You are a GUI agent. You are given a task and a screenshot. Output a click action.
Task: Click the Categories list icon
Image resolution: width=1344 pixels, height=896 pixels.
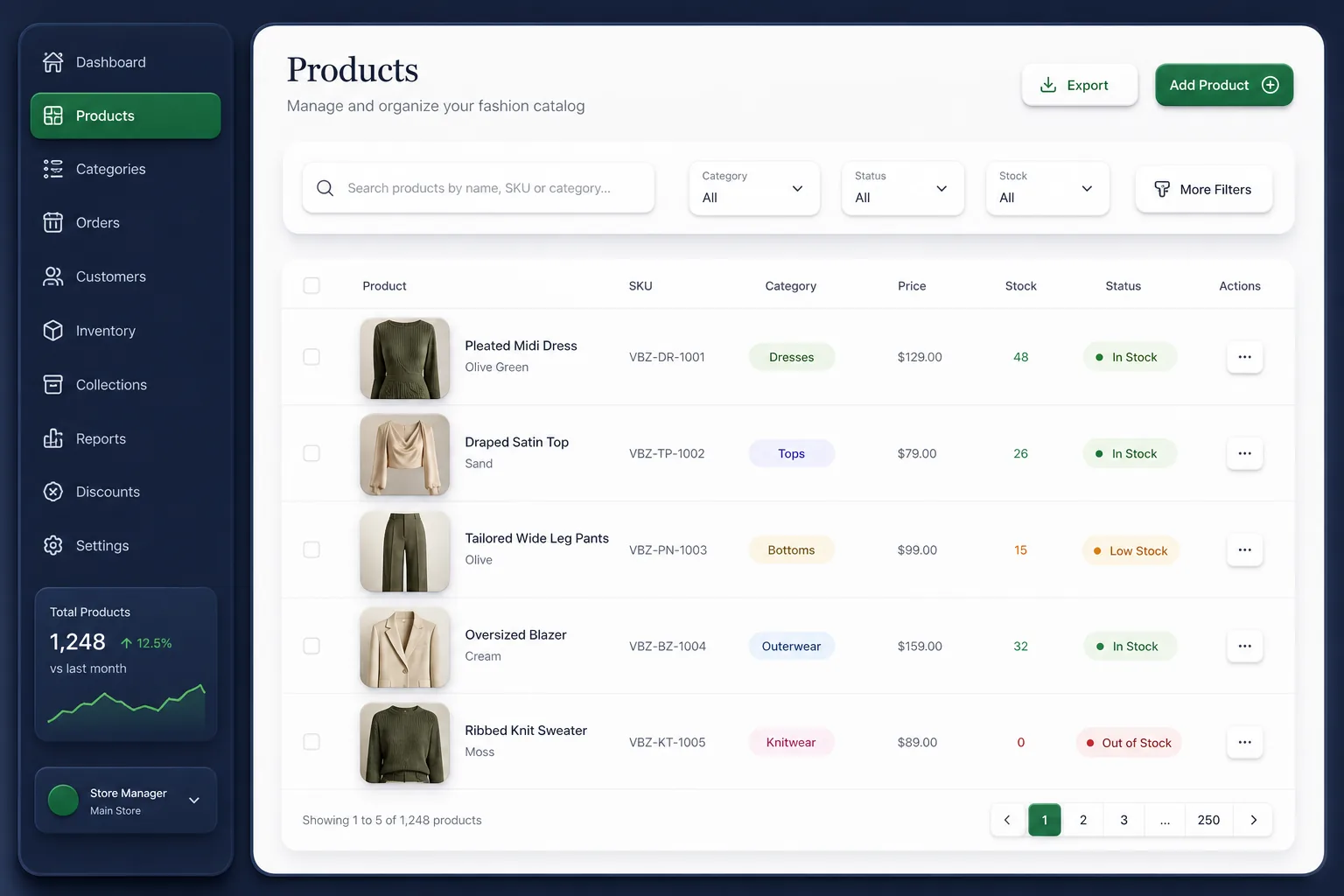pyautogui.click(x=53, y=169)
